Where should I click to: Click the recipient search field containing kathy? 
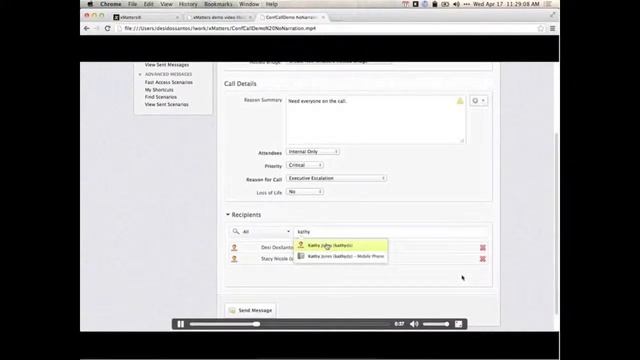[390, 231]
